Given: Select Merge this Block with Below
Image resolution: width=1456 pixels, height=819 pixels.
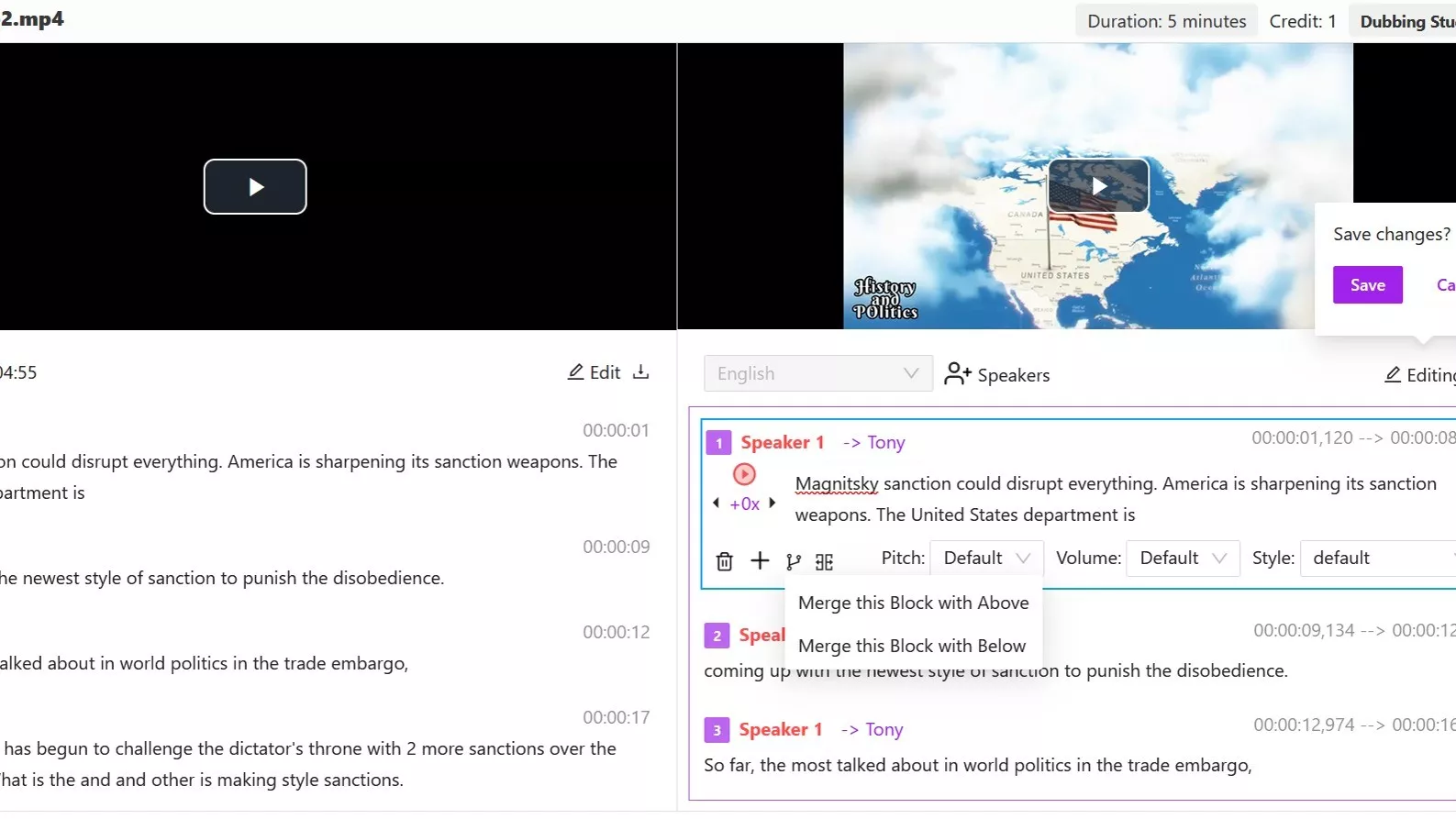Looking at the screenshot, I should pyautogui.click(x=912, y=646).
